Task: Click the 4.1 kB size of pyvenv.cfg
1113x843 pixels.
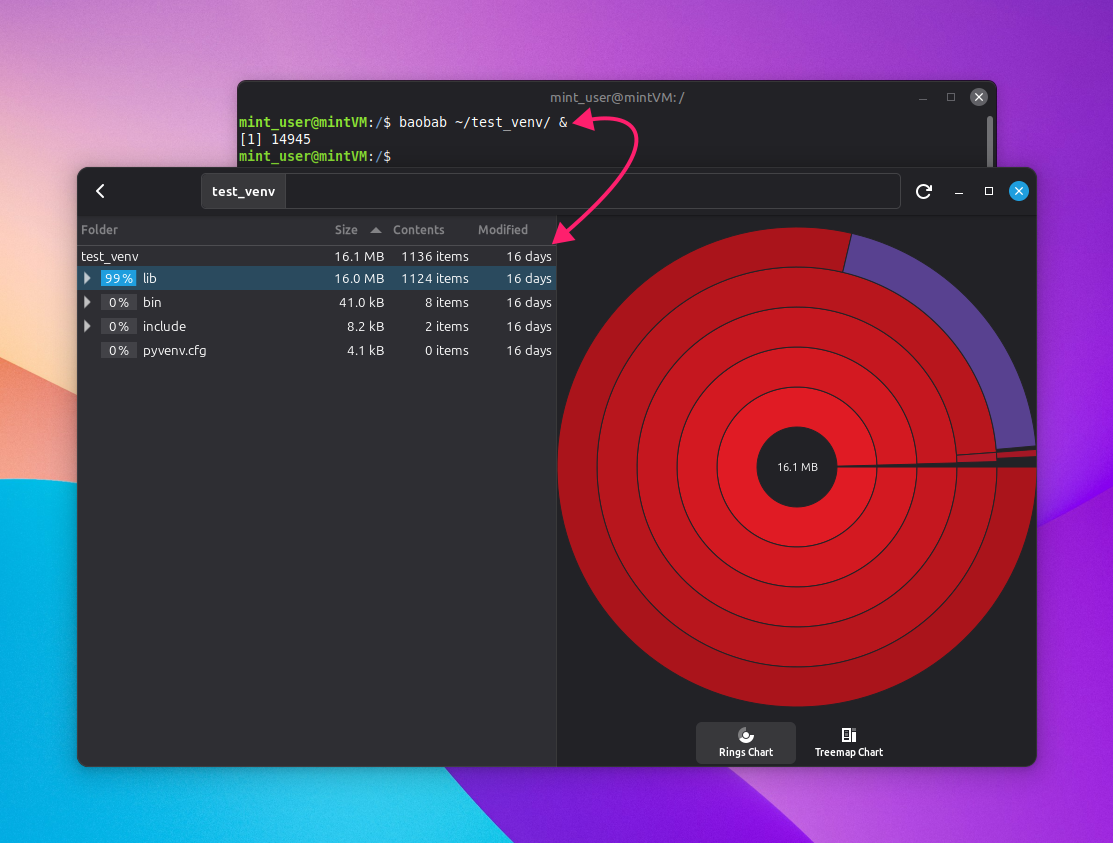Action: [366, 351]
